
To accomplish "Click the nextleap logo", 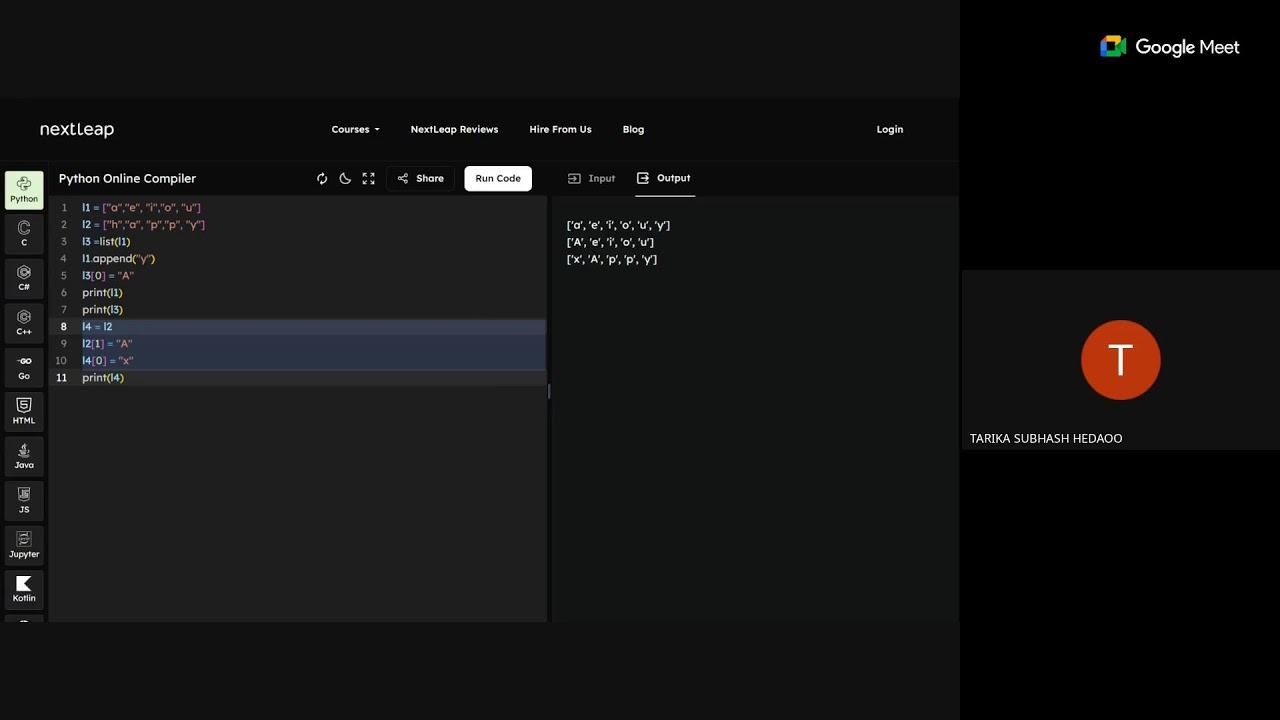I will point(77,129).
